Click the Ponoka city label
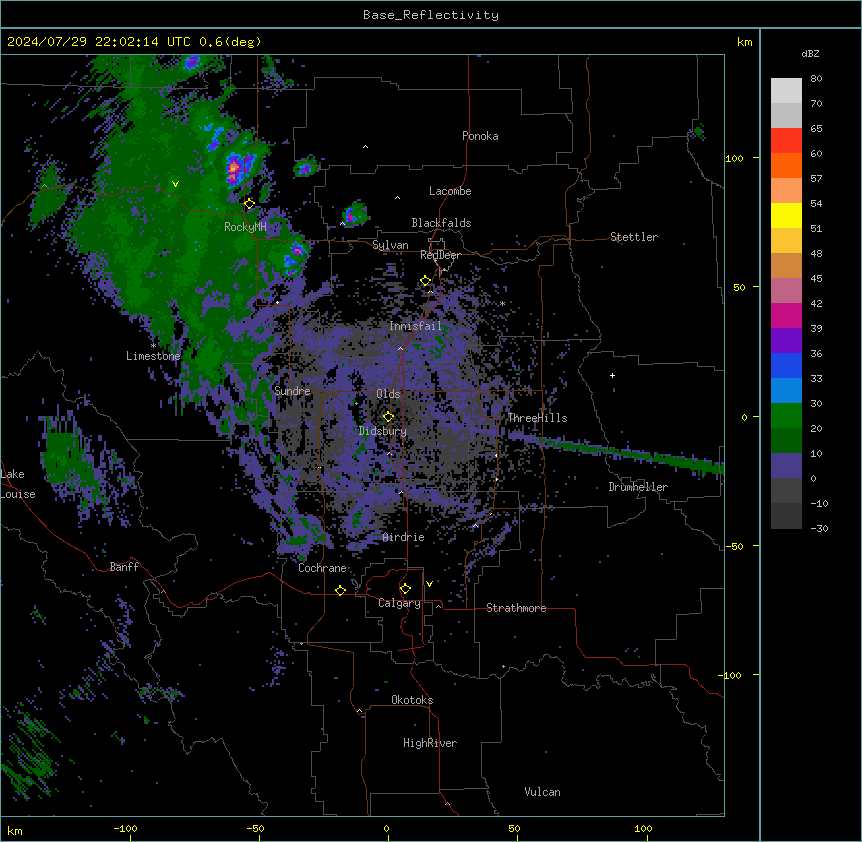Viewport: 862px width, 842px height. [x=480, y=136]
